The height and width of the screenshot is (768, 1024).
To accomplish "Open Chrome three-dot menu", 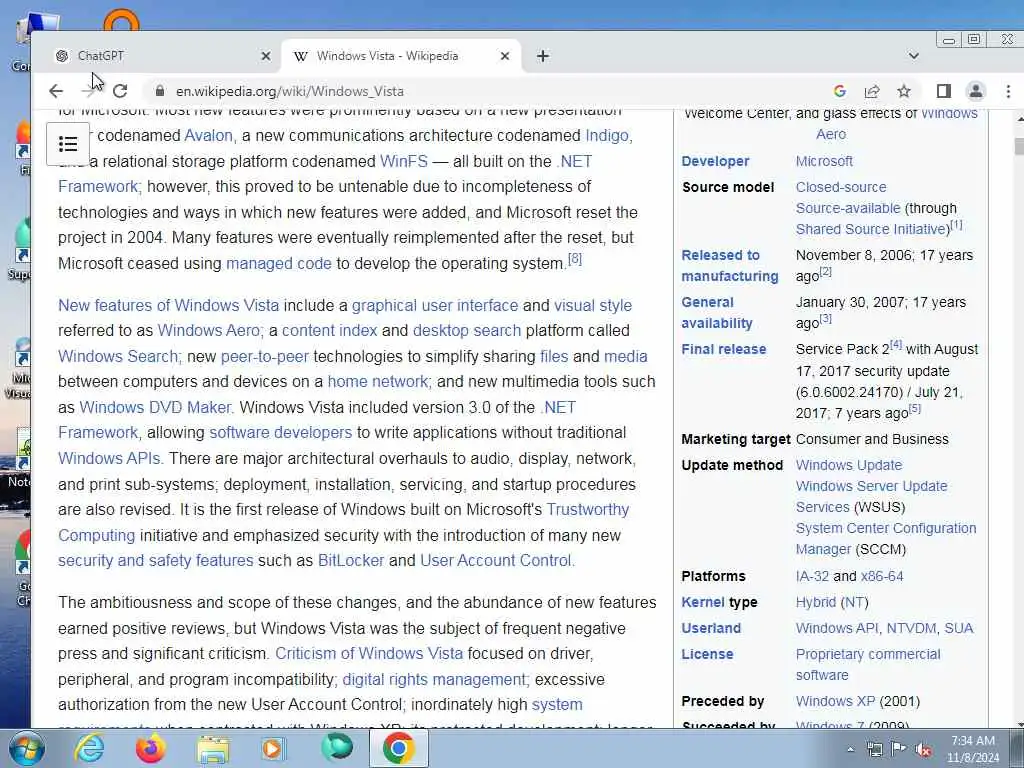I will click(x=1008, y=91).
